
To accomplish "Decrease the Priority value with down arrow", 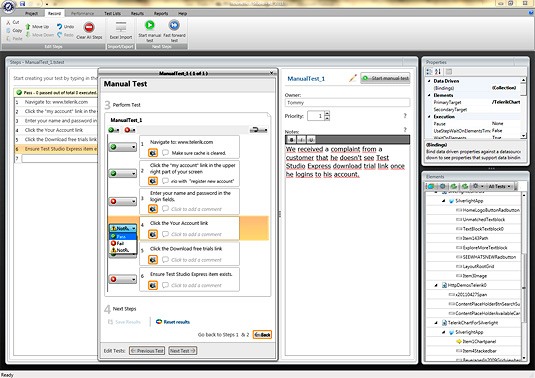I will (327, 118).
